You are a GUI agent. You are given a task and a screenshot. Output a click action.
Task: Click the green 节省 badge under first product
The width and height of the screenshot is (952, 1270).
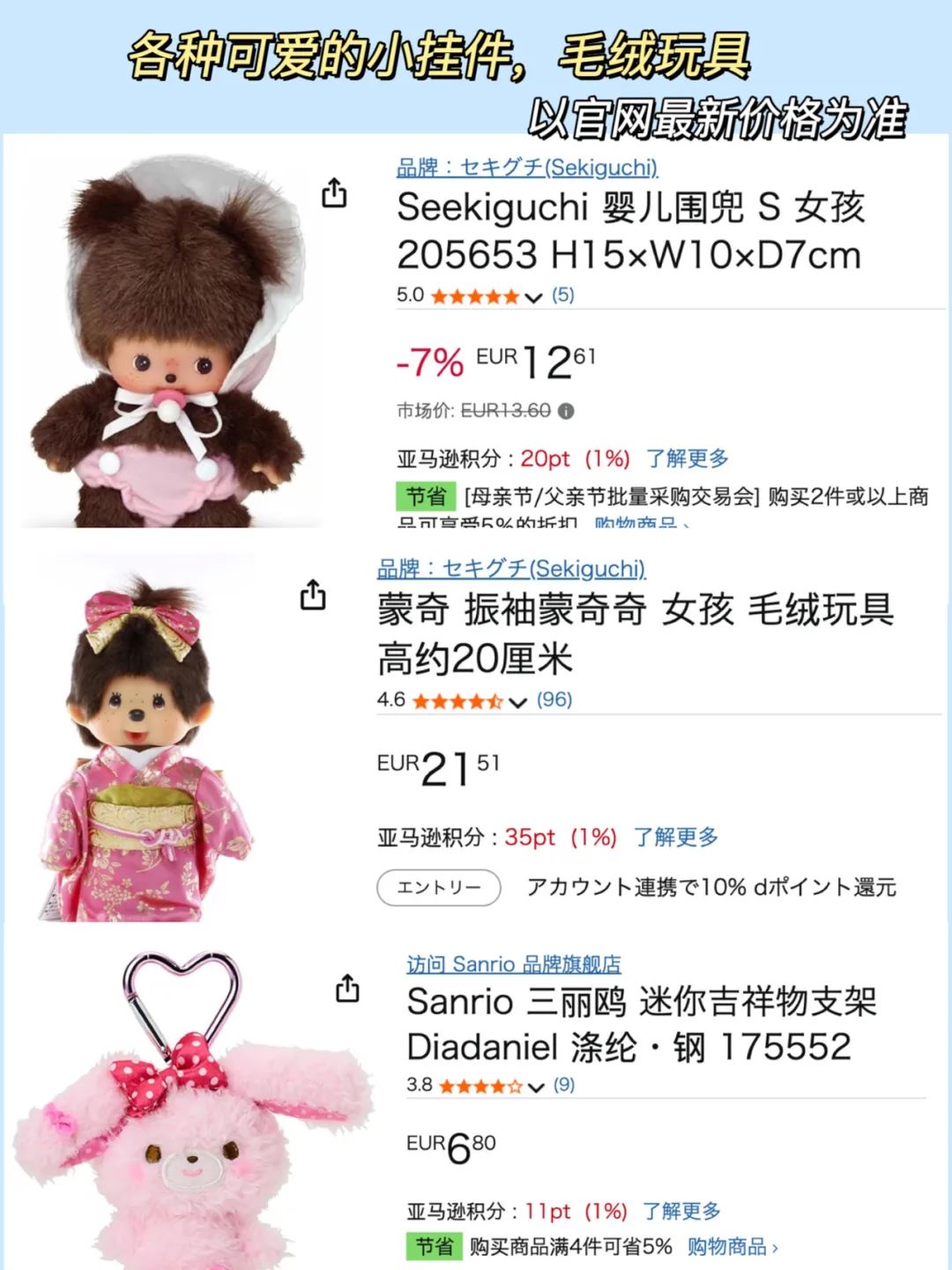[x=426, y=497]
